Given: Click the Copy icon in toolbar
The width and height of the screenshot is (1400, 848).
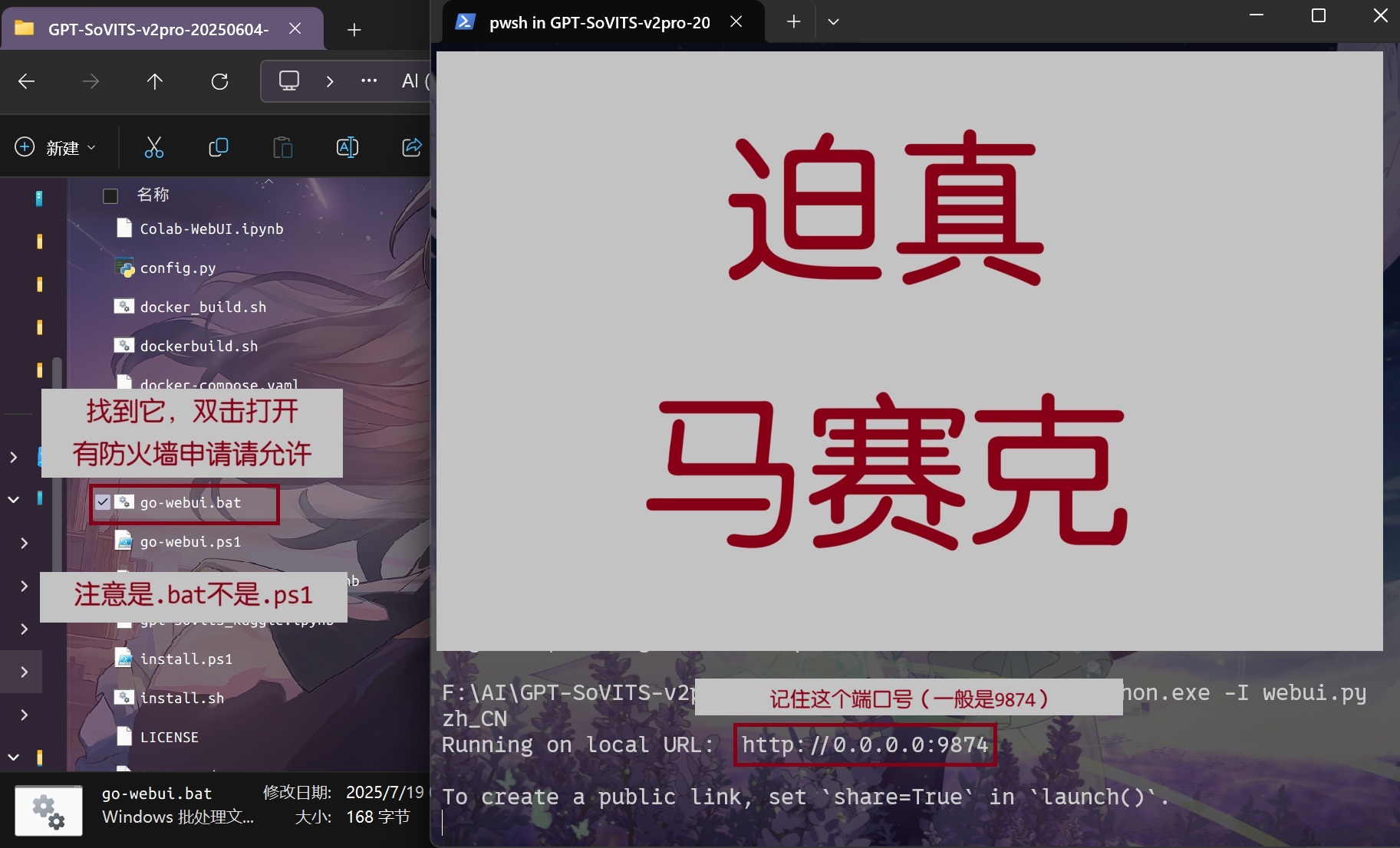Looking at the screenshot, I should (219, 147).
